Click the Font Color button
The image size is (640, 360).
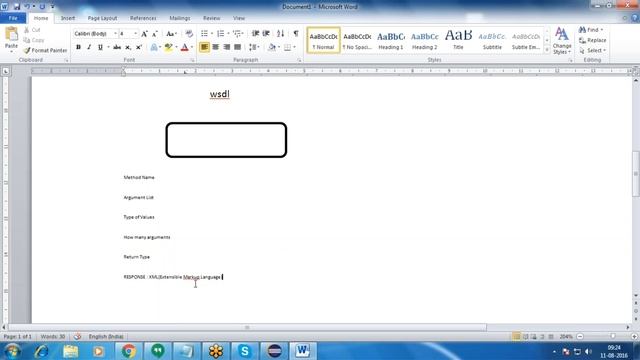pos(184,47)
